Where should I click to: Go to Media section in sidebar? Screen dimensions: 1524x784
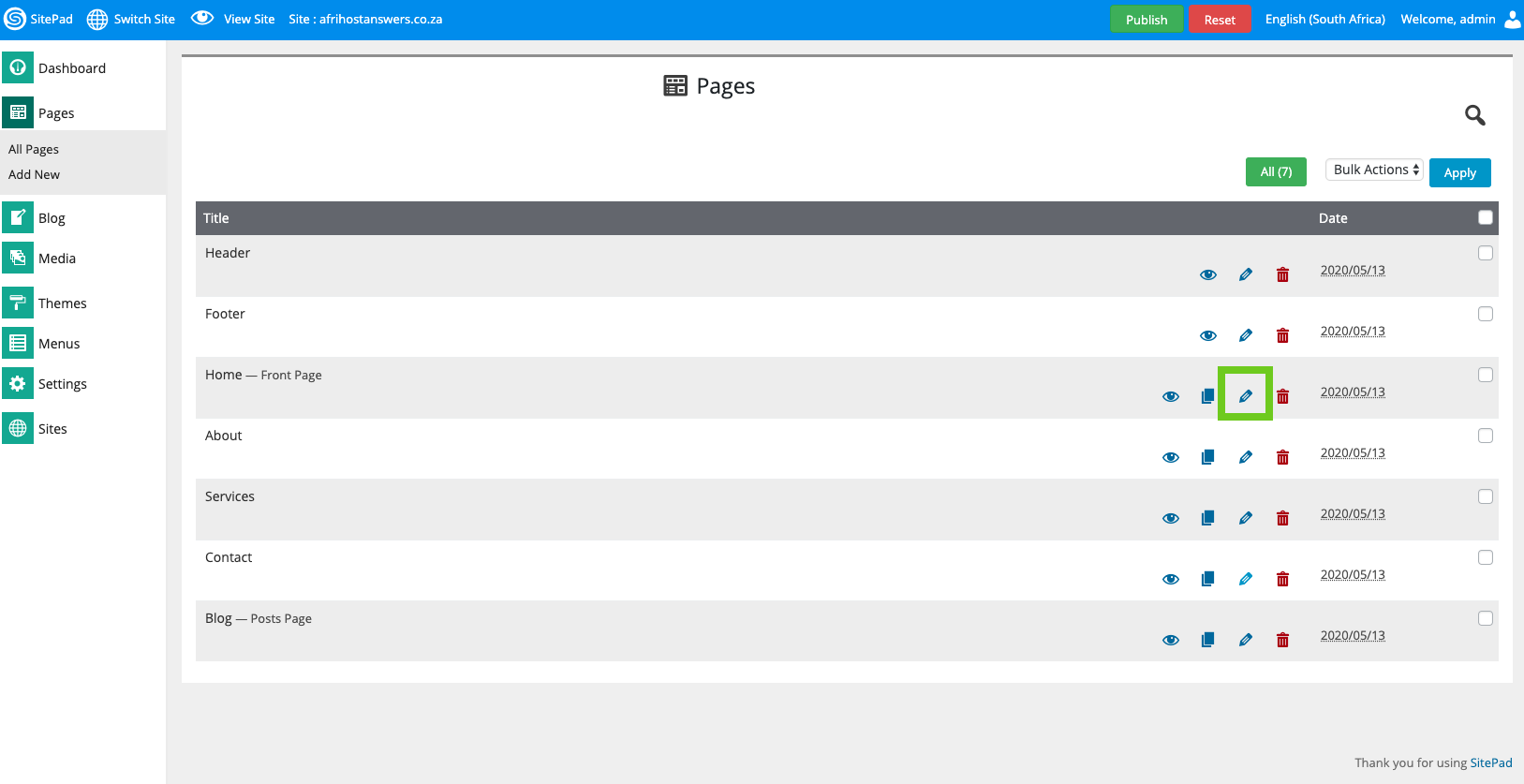[x=56, y=259]
